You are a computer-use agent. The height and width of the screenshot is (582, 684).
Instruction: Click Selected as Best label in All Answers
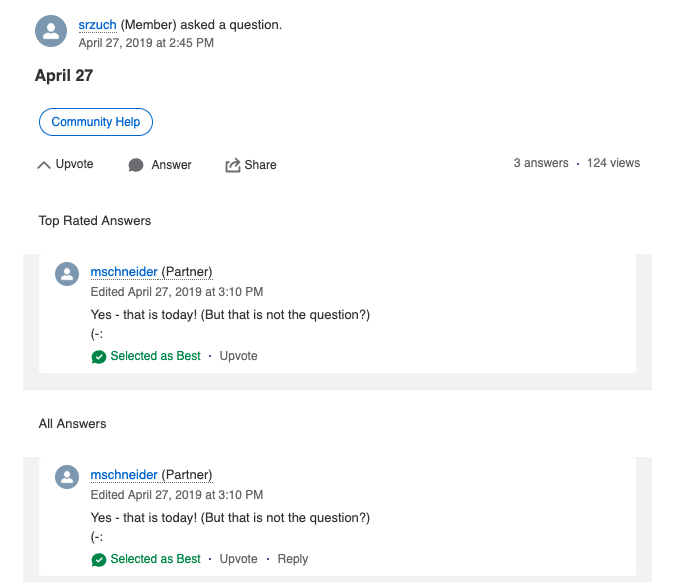coord(155,559)
